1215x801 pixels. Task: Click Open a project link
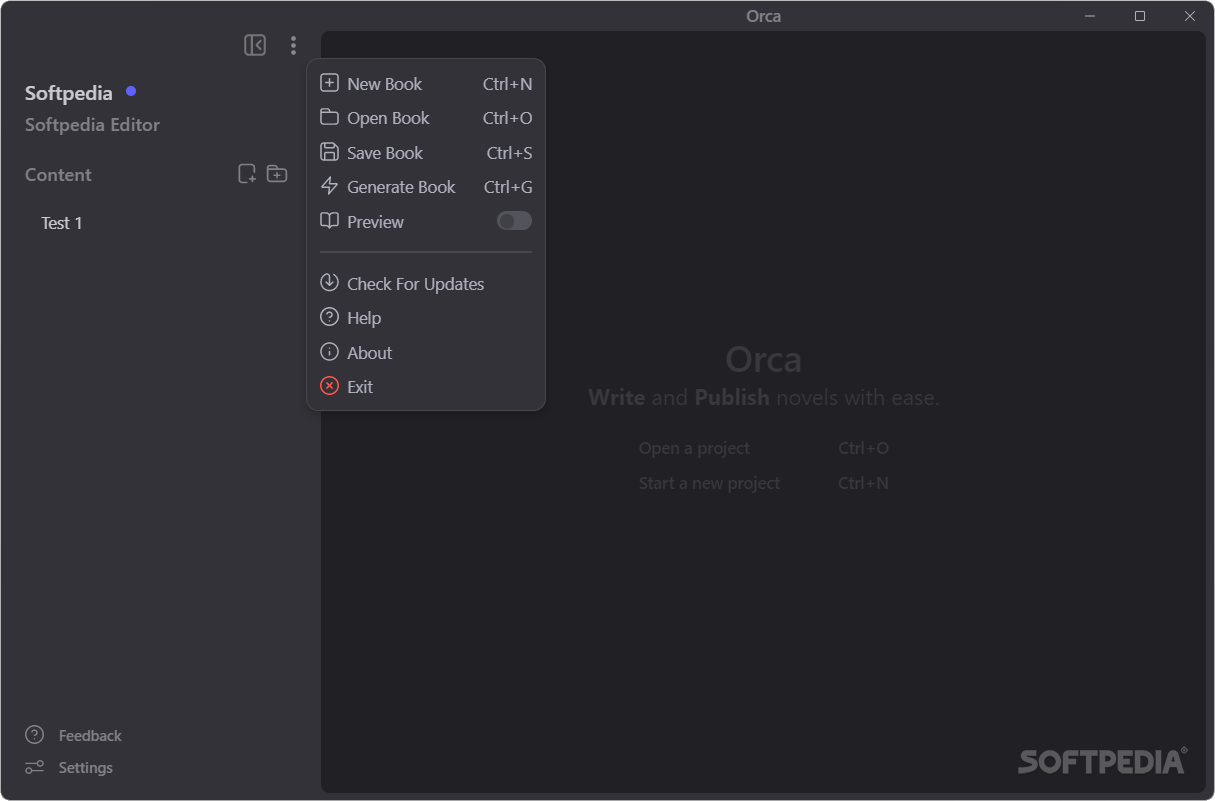tap(694, 448)
